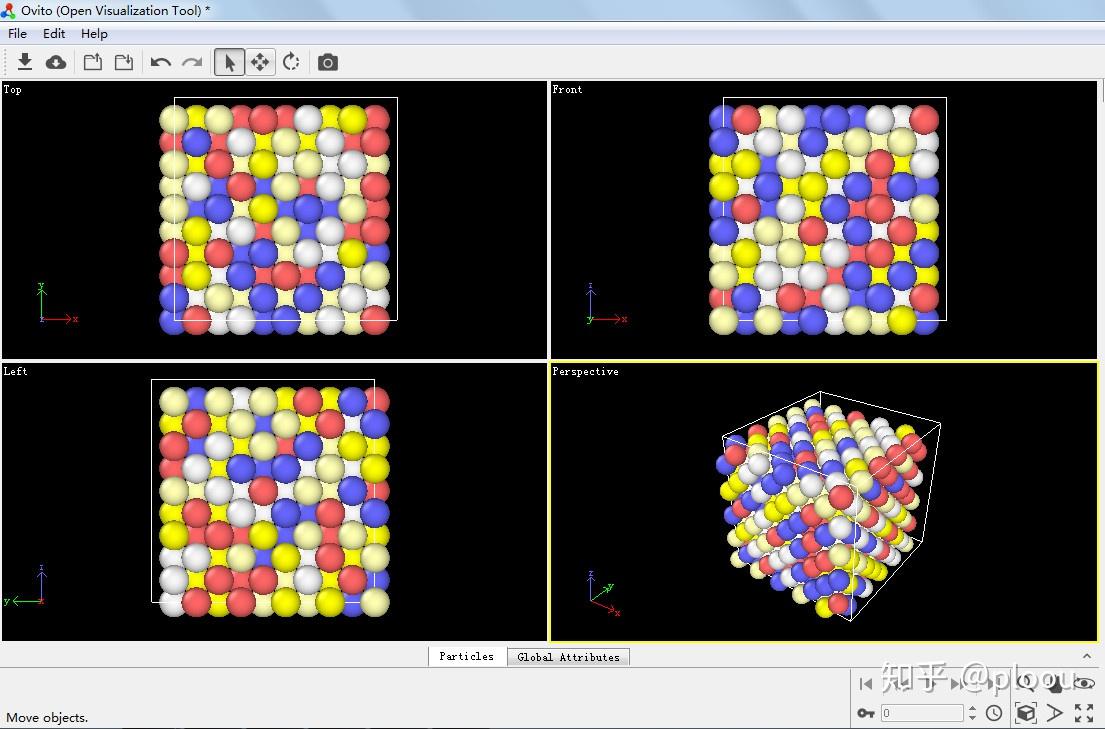Viewport: 1105px width, 729px height.
Task: Click the Redo arrow in the toolbar
Action: pos(192,62)
